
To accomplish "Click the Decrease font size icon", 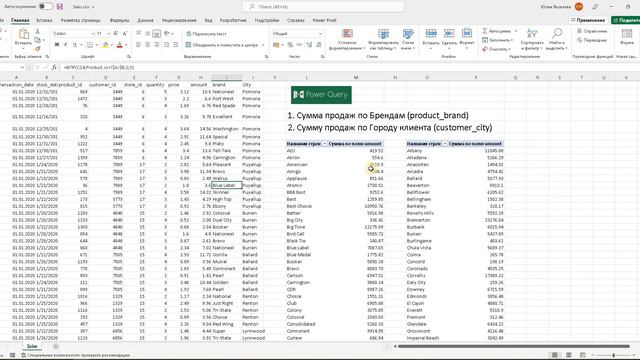I will (x=125, y=33).
